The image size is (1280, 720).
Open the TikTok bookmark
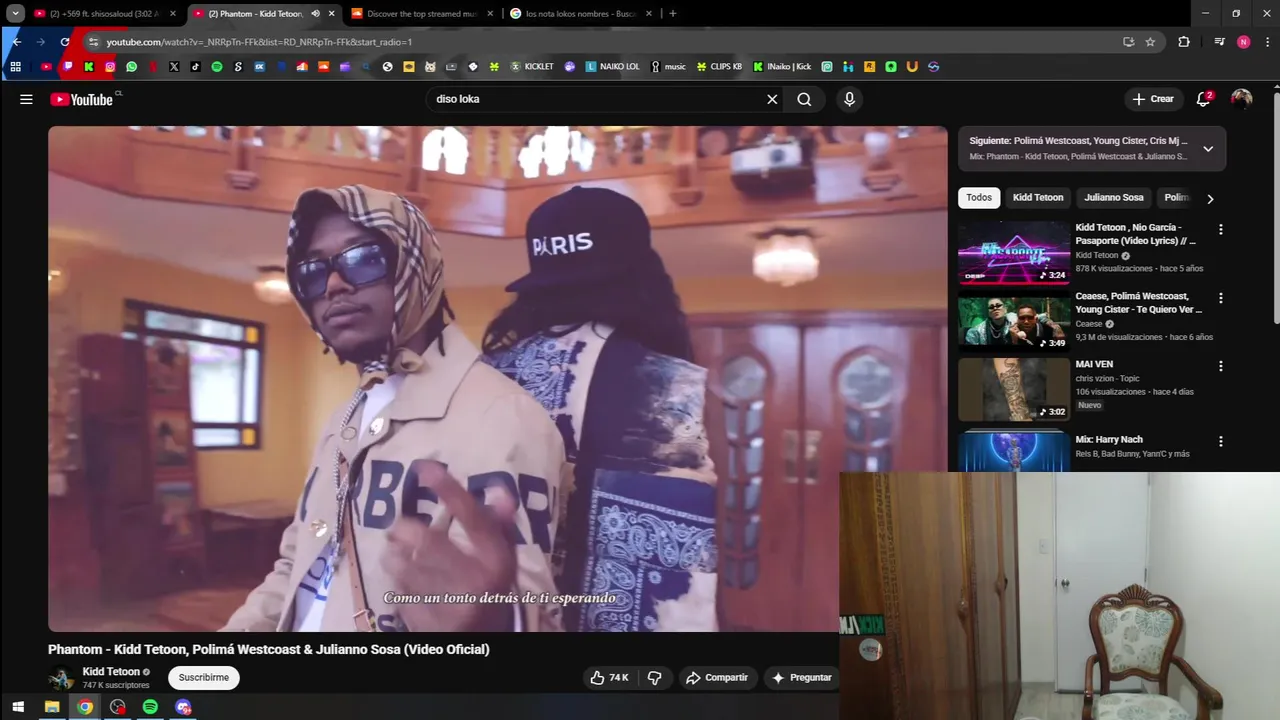(x=195, y=67)
